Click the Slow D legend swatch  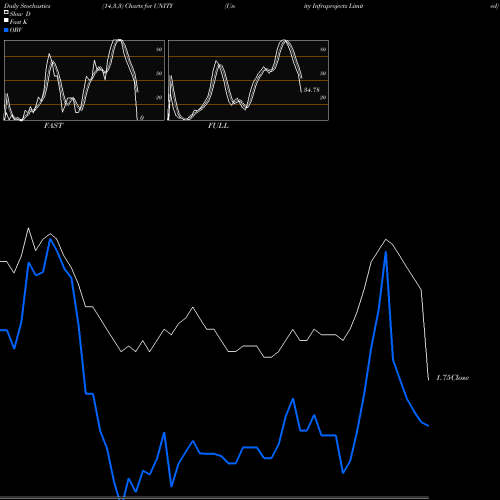pos(6,13)
